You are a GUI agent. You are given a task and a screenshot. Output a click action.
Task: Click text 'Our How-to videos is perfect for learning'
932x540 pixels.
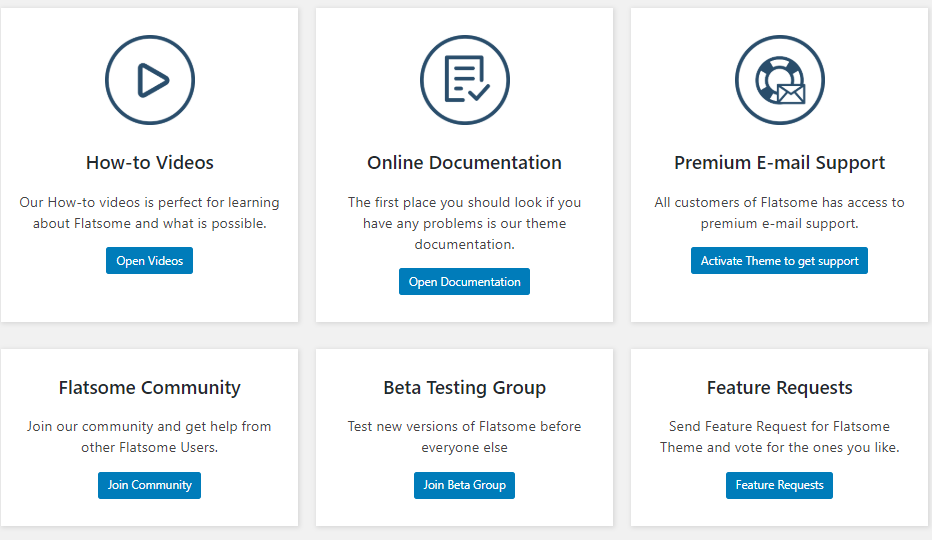(x=149, y=203)
